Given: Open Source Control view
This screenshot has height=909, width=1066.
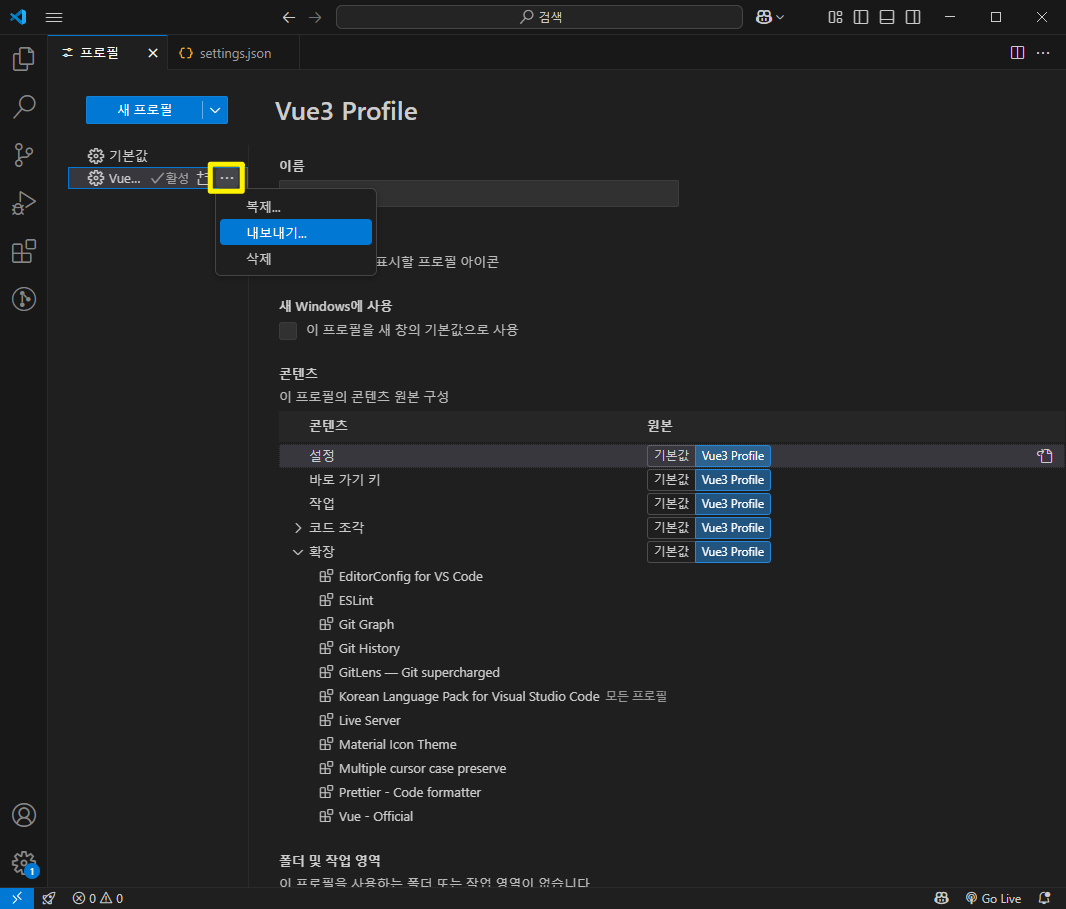Looking at the screenshot, I should click(x=24, y=155).
